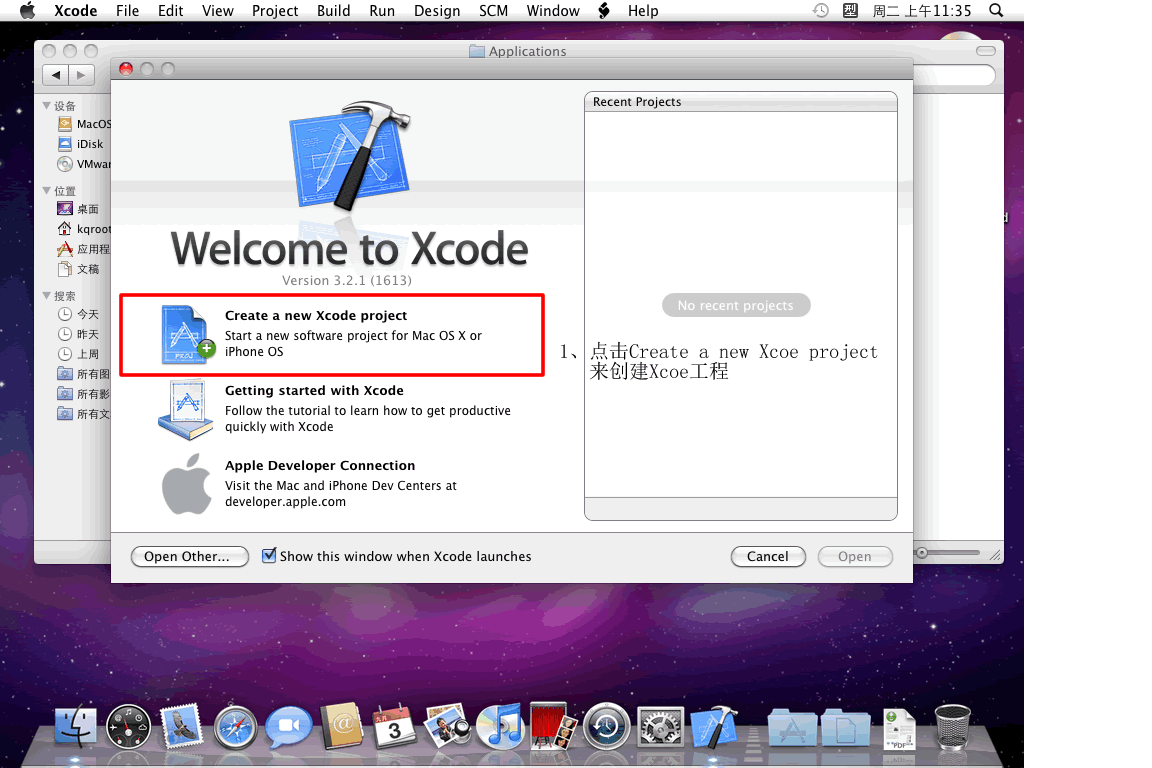Open the input method menu bar icon
Screen dimensions: 1152x768
850,10
